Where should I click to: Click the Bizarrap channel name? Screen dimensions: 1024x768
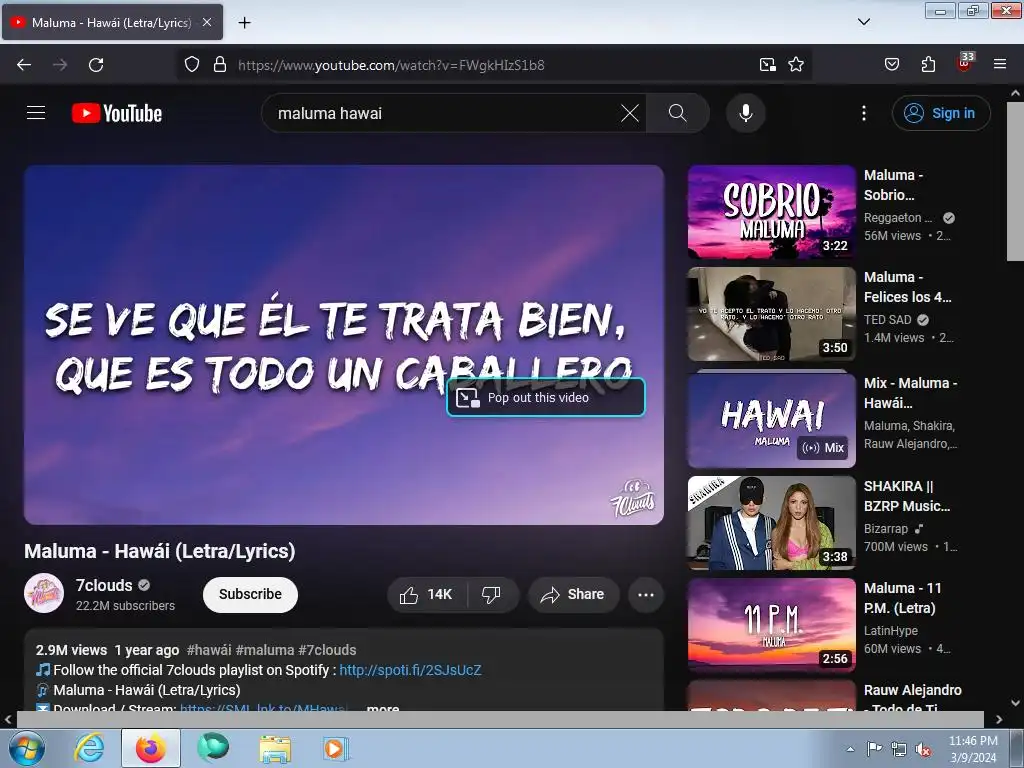[x=886, y=528]
